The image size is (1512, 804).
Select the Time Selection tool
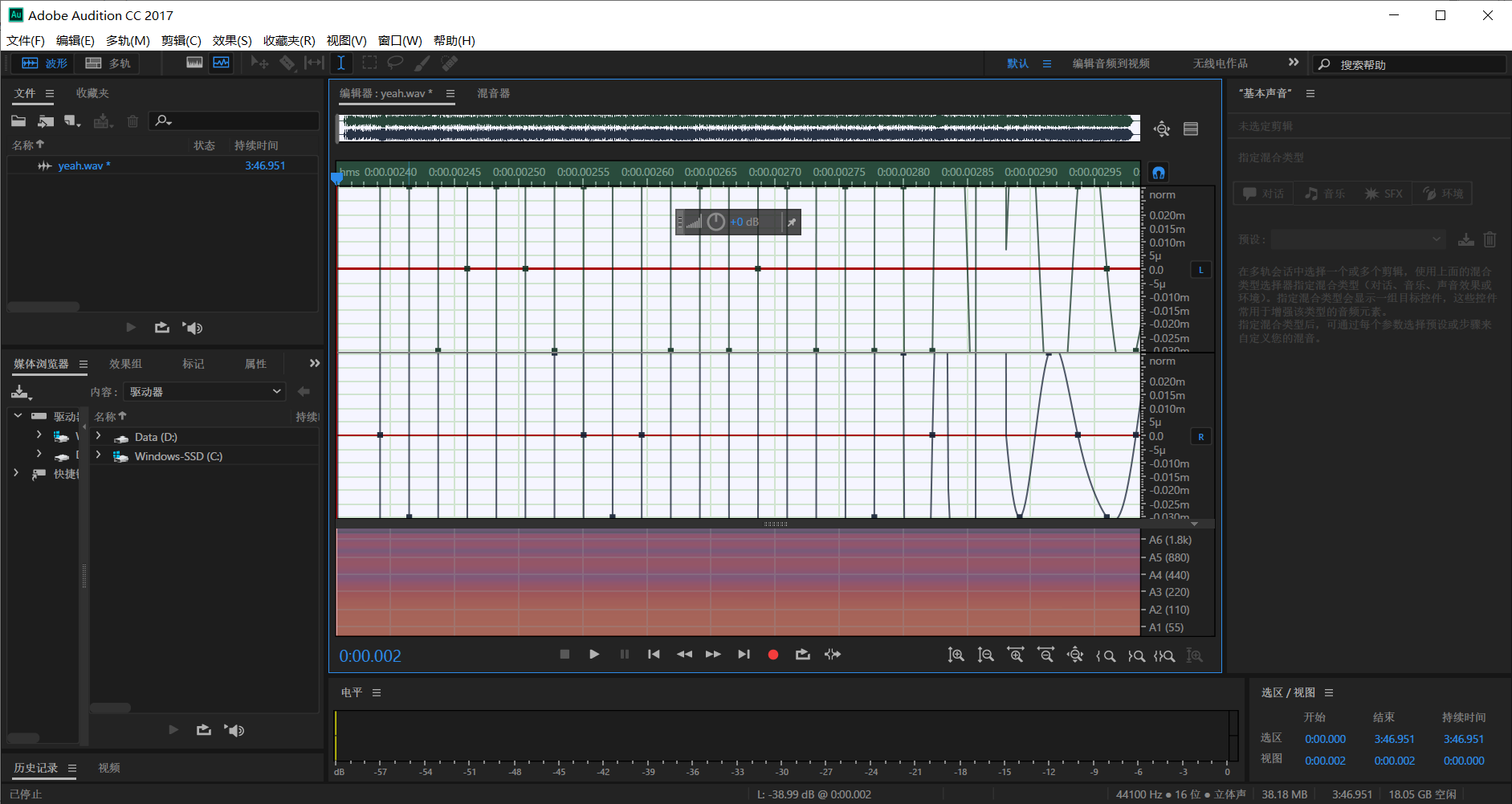(x=340, y=63)
